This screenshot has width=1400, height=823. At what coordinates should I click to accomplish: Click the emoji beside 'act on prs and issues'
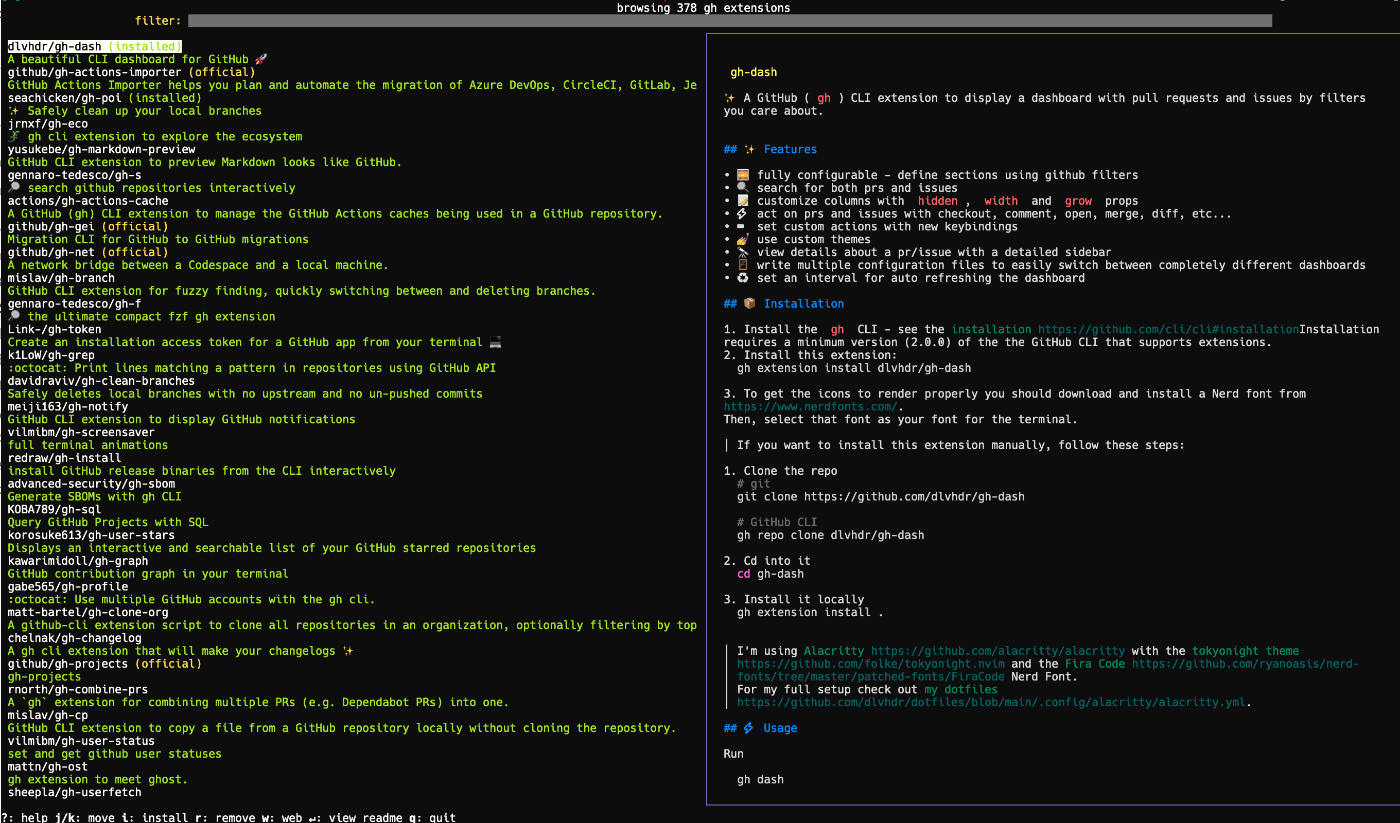click(x=742, y=214)
